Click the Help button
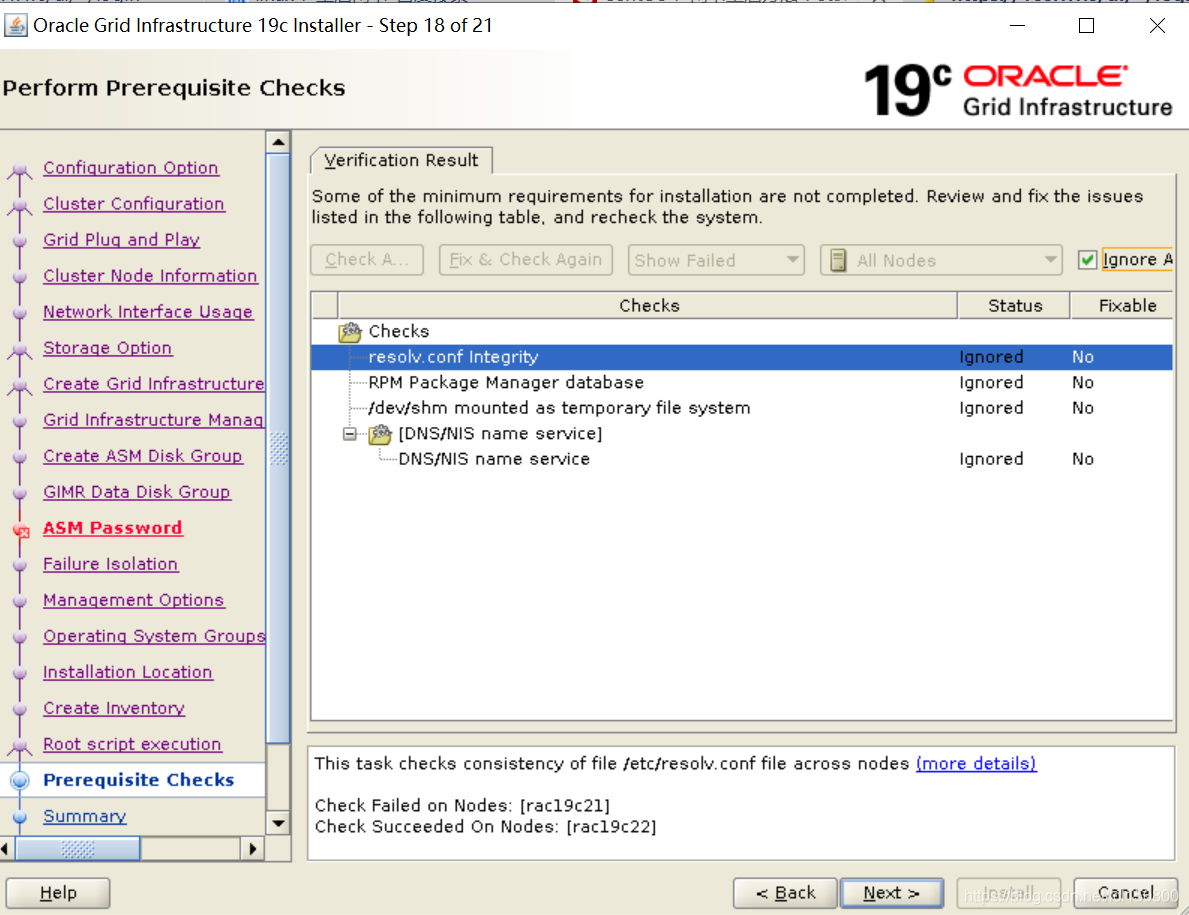The width and height of the screenshot is (1189, 915). pos(58,893)
